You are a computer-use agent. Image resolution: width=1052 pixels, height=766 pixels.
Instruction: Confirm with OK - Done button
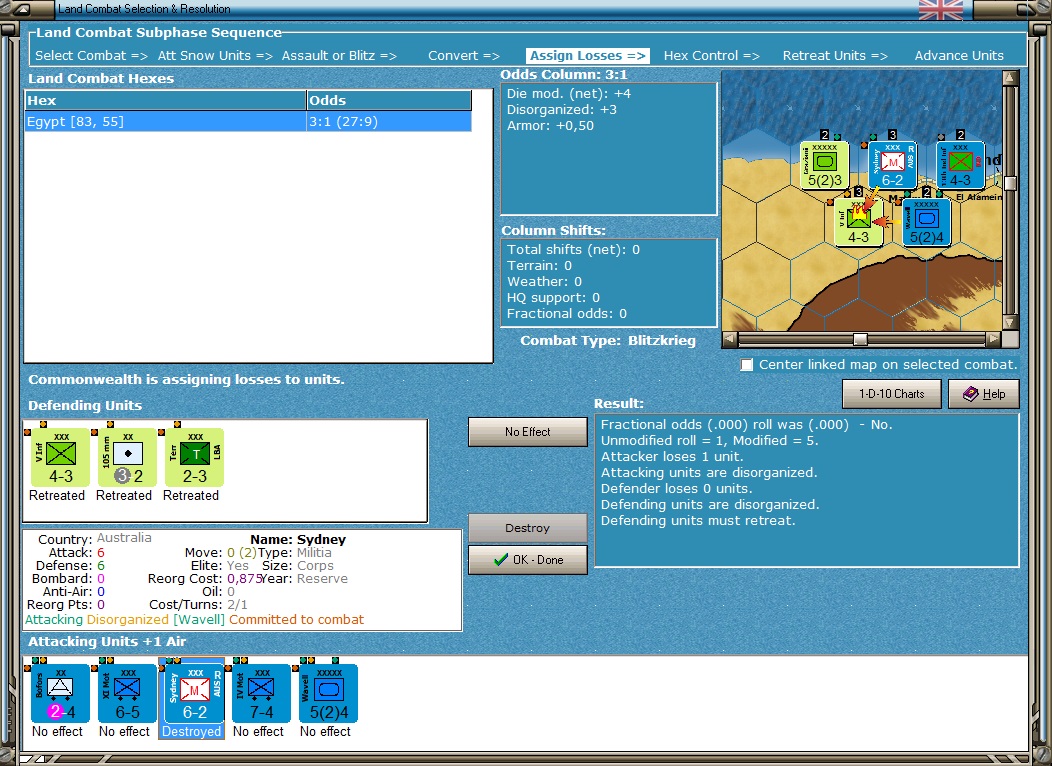(527, 559)
